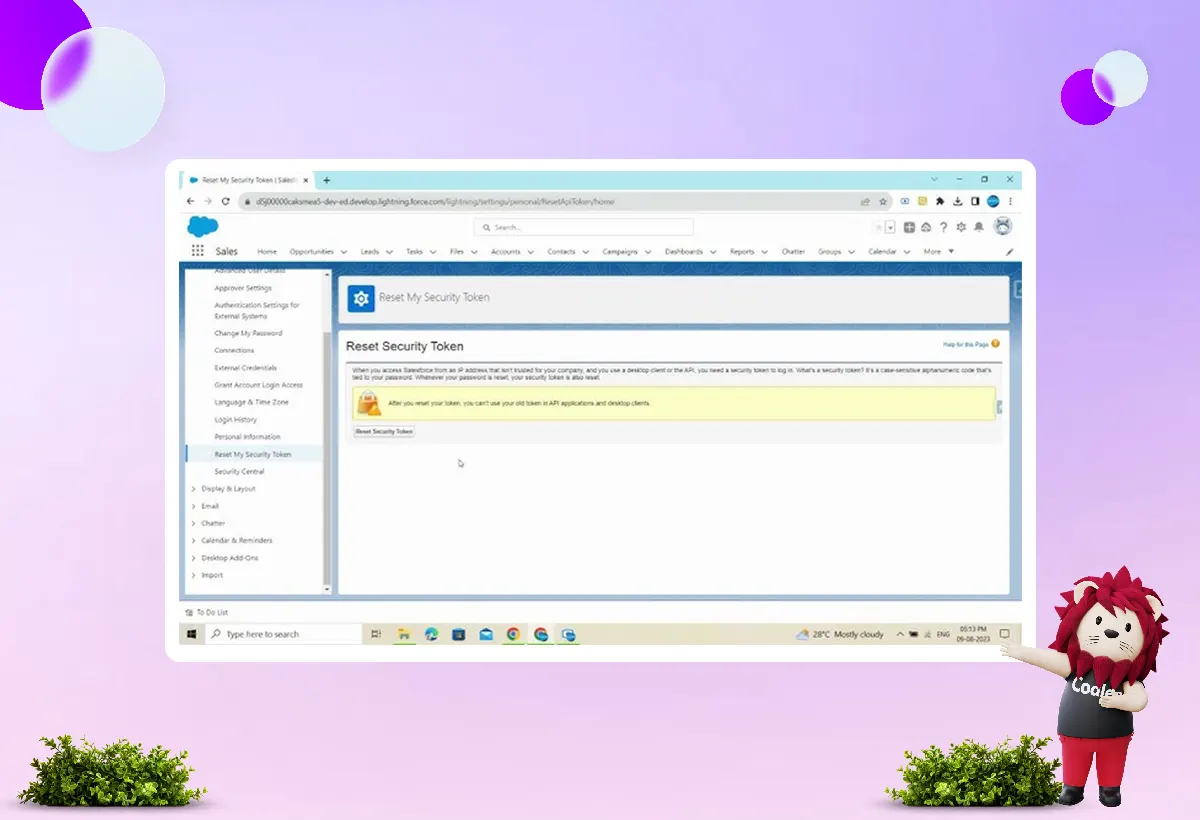1200x820 pixels.
Task: Click the Salesforce cloud logo
Action: [202, 227]
